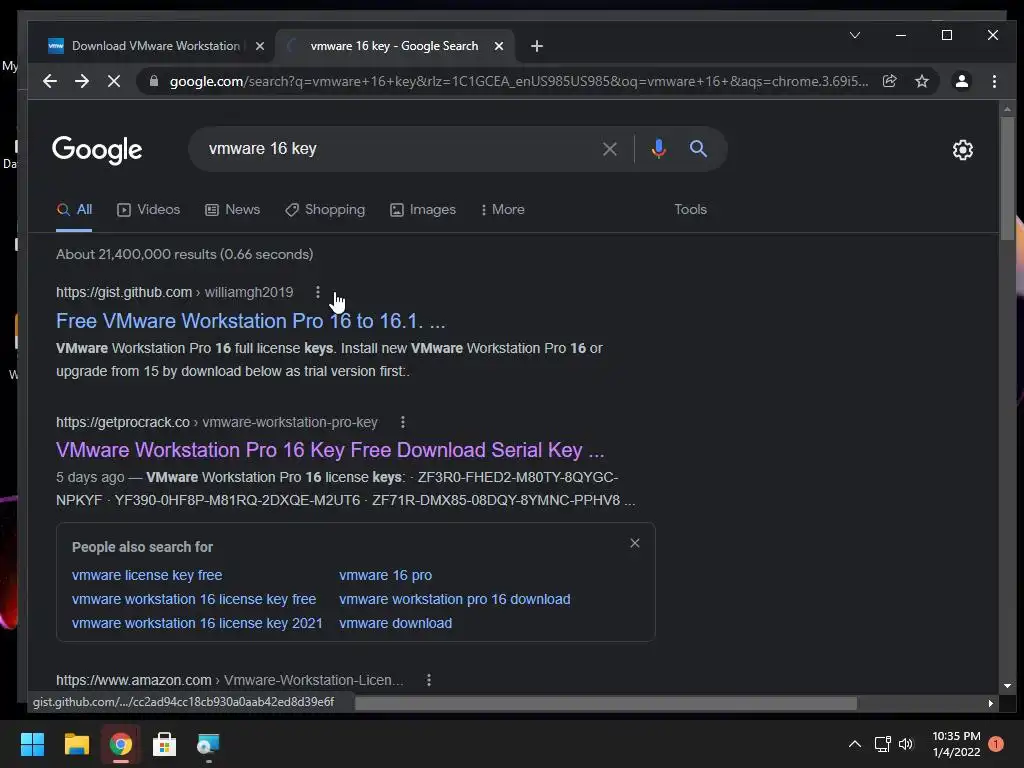Click the About 21,400,000 results text

click(x=184, y=254)
